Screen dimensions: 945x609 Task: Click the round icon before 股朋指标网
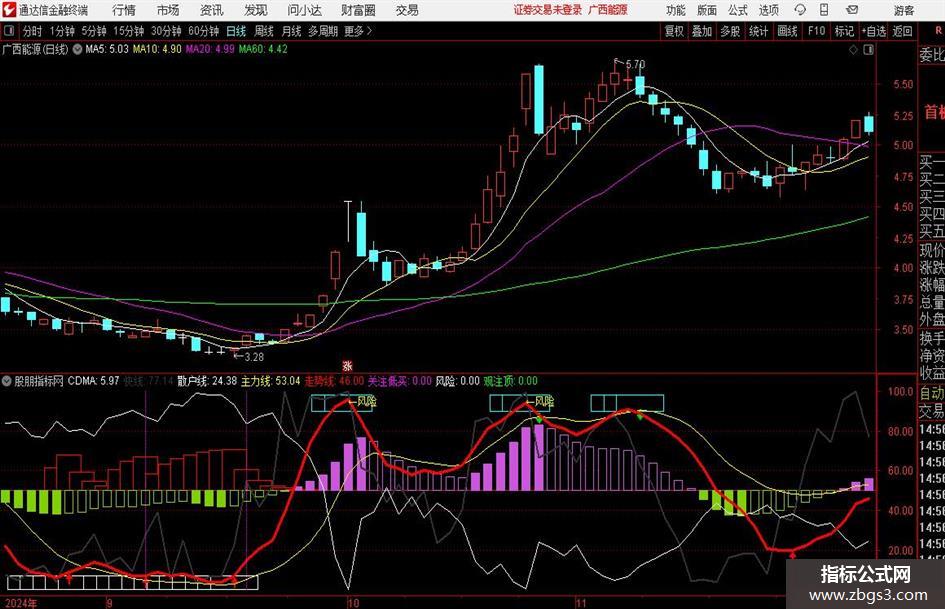tap(7, 381)
